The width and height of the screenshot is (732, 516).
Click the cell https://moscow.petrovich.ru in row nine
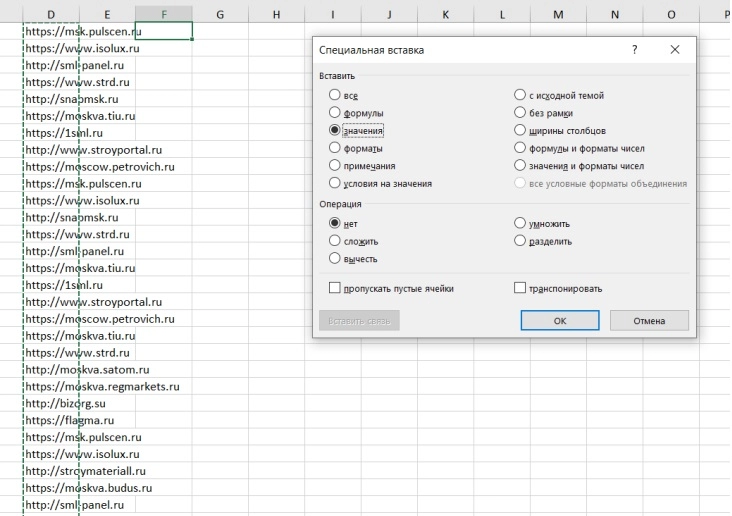[x=51, y=167]
